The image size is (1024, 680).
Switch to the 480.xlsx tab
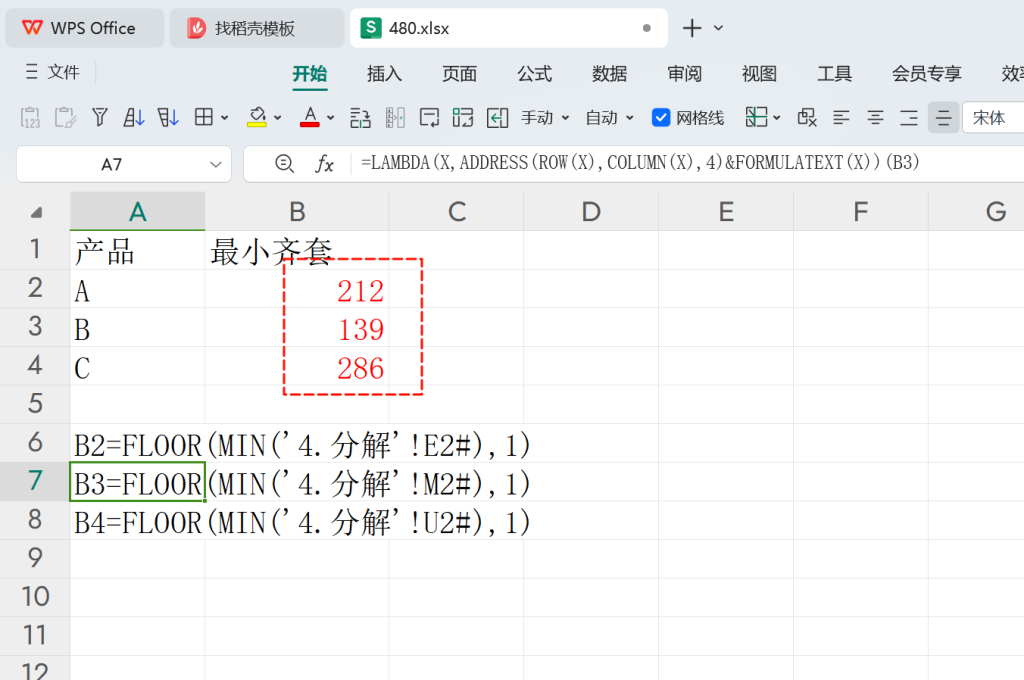tap(508, 28)
